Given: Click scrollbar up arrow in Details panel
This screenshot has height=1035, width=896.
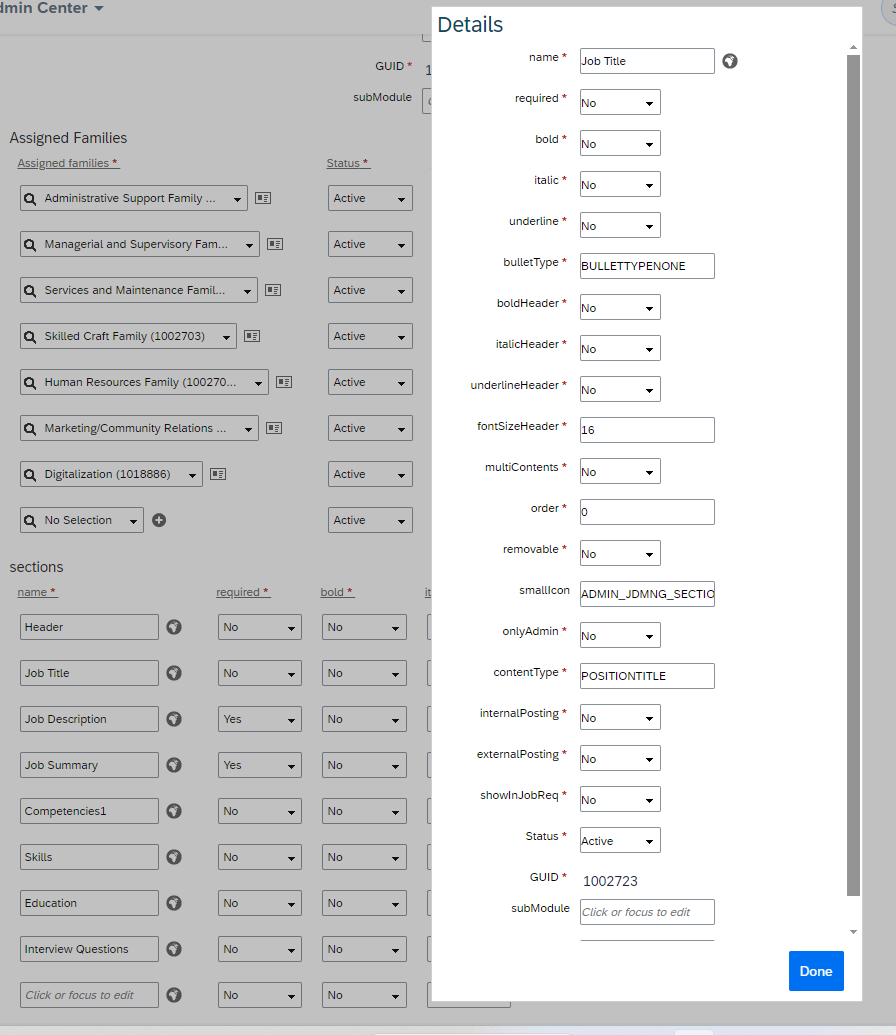Looking at the screenshot, I should click(x=853, y=48).
